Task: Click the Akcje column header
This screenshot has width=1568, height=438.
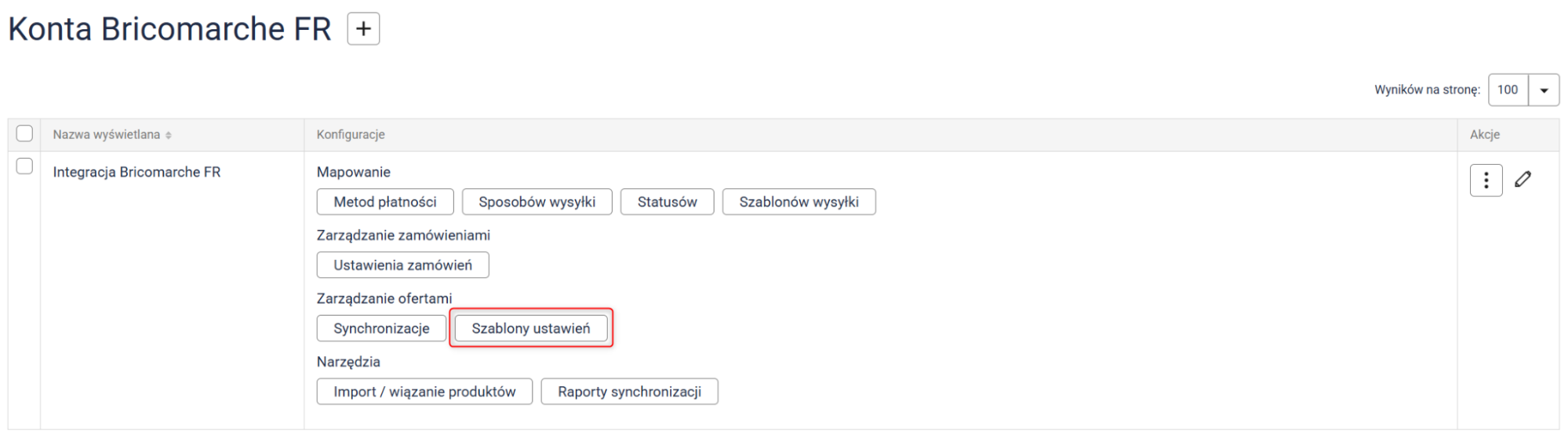Action: click(1485, 135)
